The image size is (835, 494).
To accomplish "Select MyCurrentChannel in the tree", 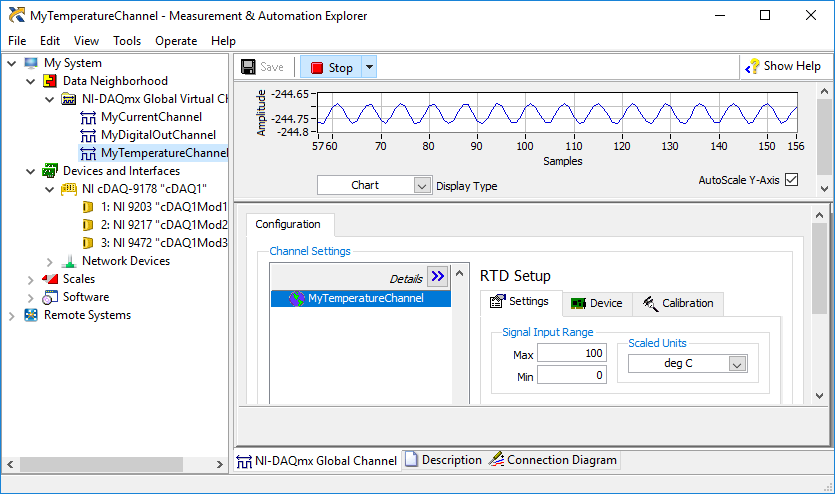I will click(151, 117).
